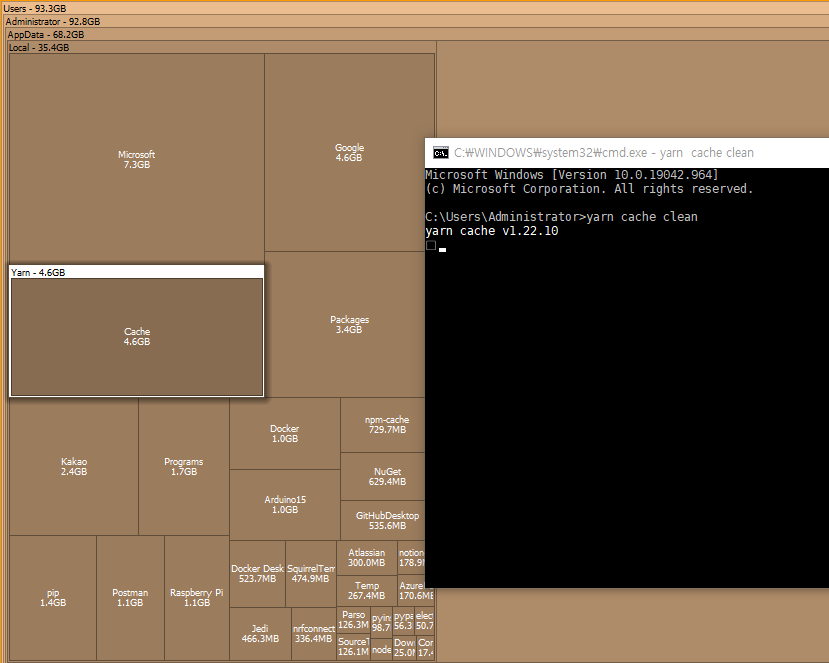Click the Jedi 466.3MB block
This screenshot has height=663, width=829.
[x=260, y=633]
